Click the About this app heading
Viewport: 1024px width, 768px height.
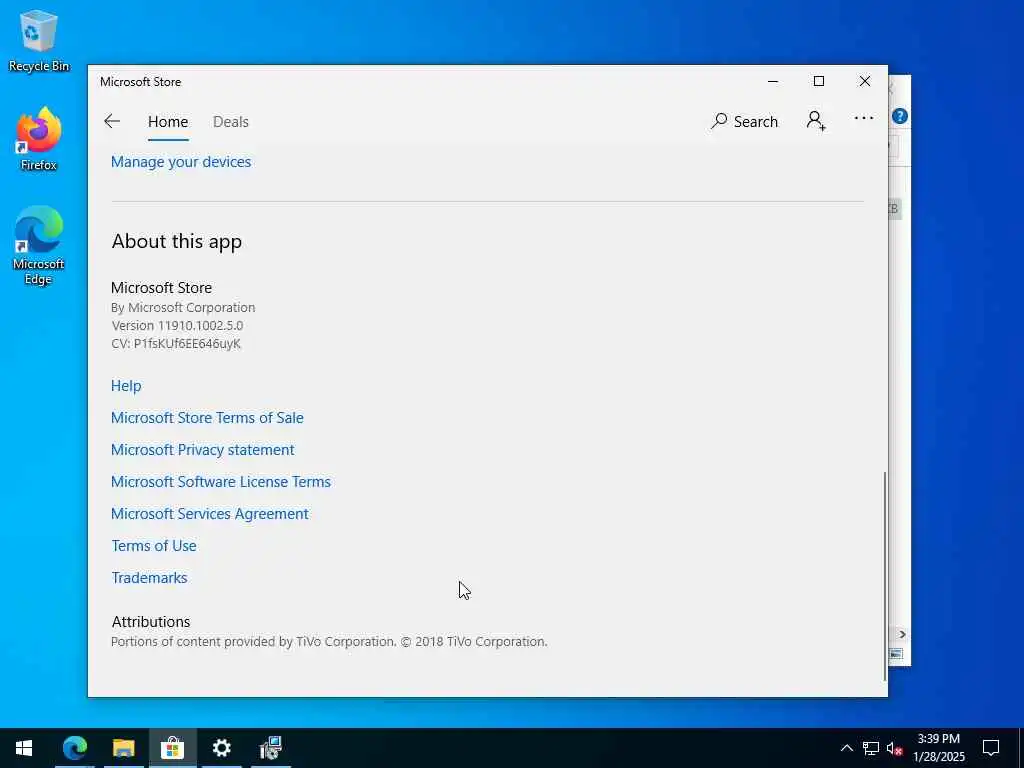[177, 242]
